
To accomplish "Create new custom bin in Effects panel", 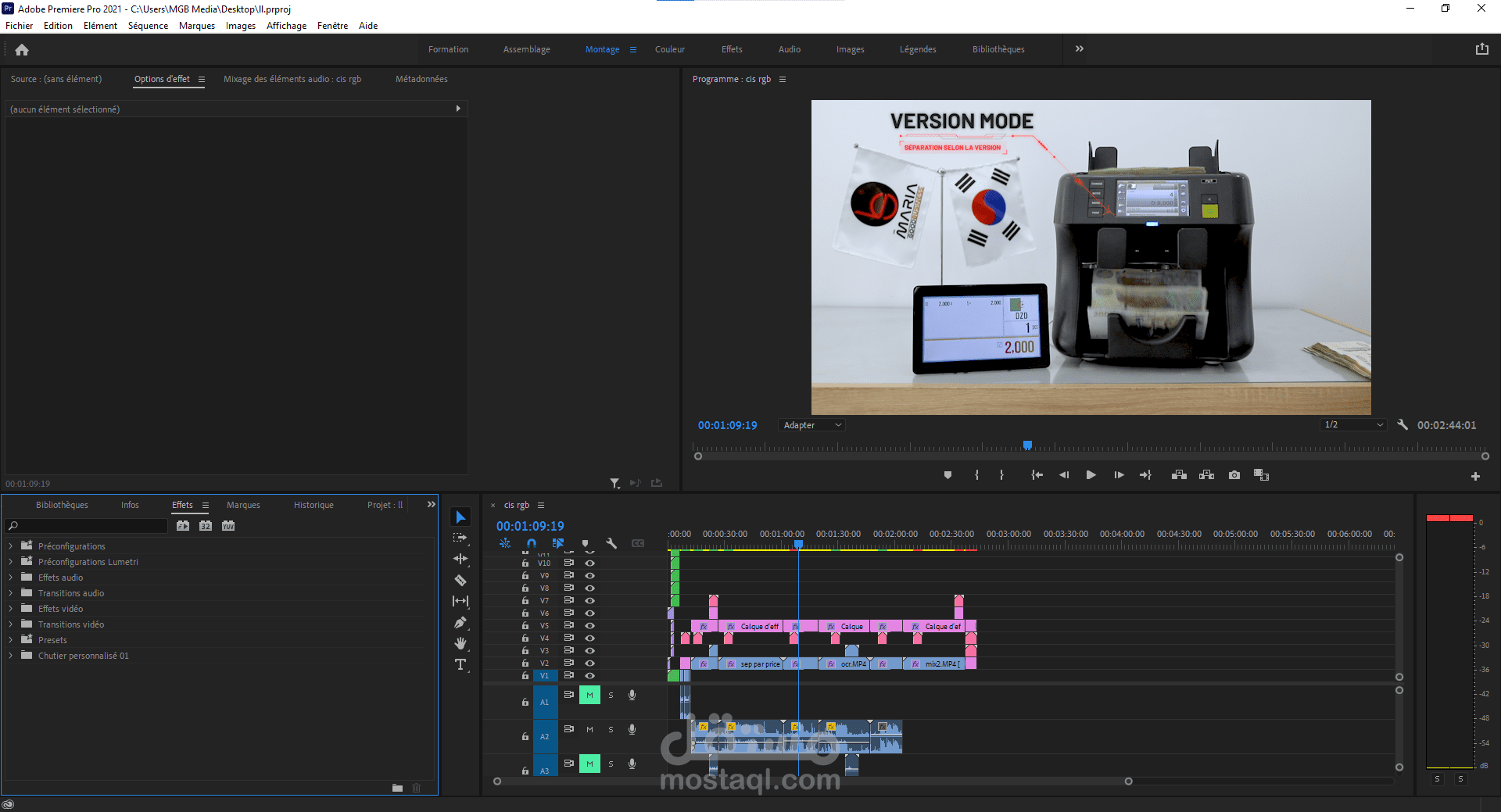I will pyautogui.click(x=397, y=788).
